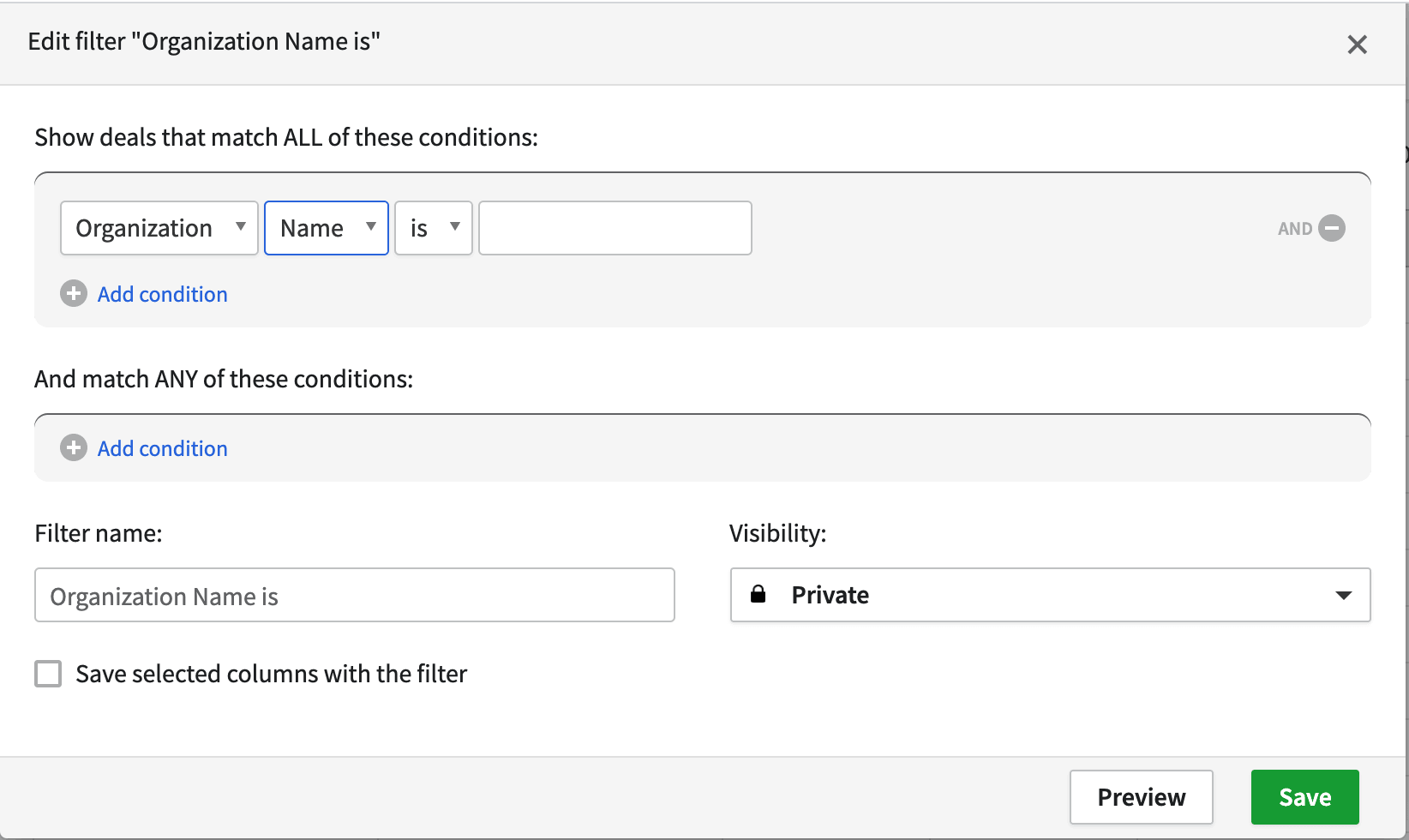Click the plus icon under ANY conditions
This screenshot has height=840, width=1409.
click(74, 448)
